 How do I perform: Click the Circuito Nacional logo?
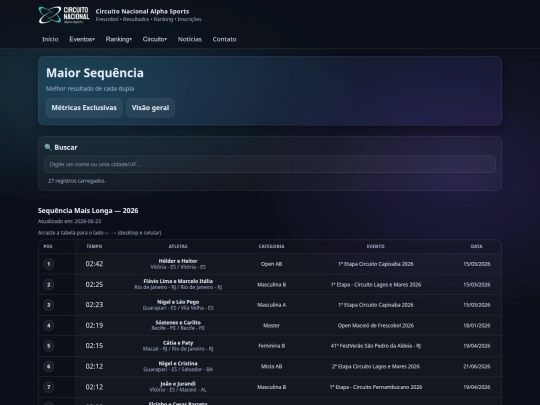(x=64, y=15)
